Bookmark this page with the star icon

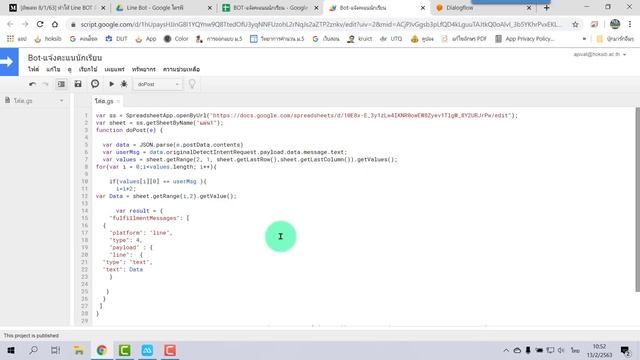pos(576,24)
